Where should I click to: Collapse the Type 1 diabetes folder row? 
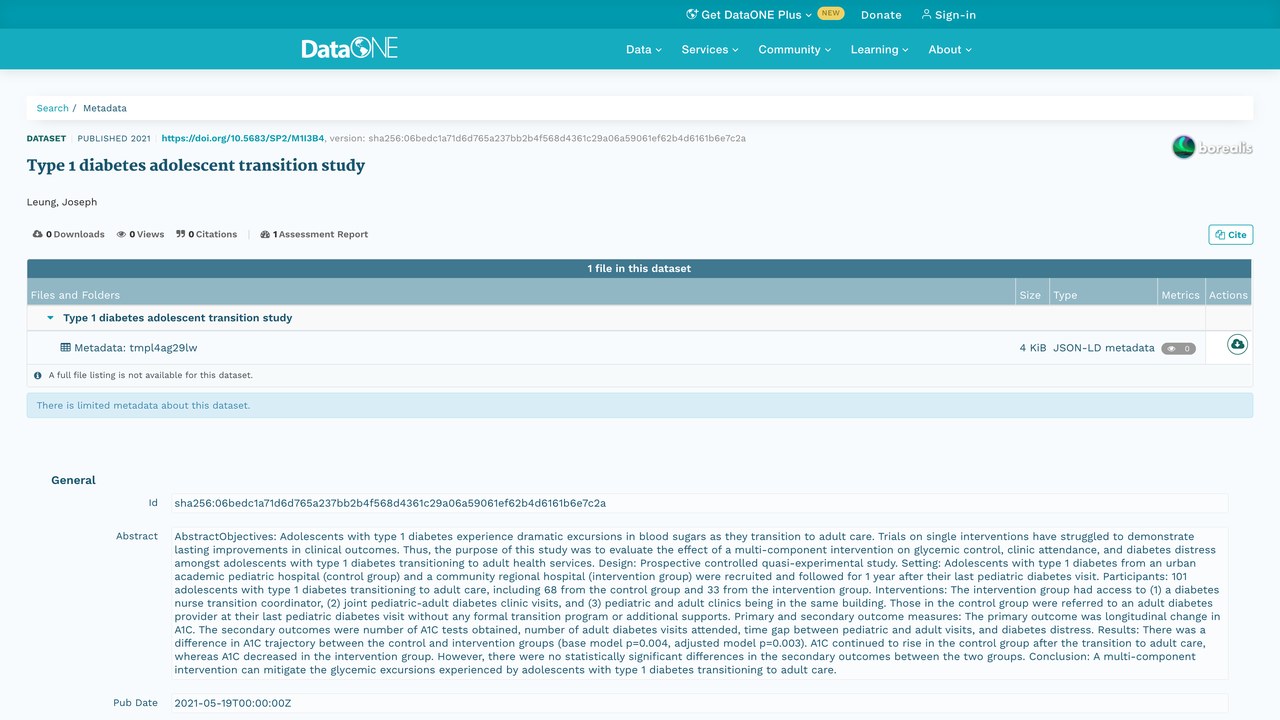click(x=51, y=318)
